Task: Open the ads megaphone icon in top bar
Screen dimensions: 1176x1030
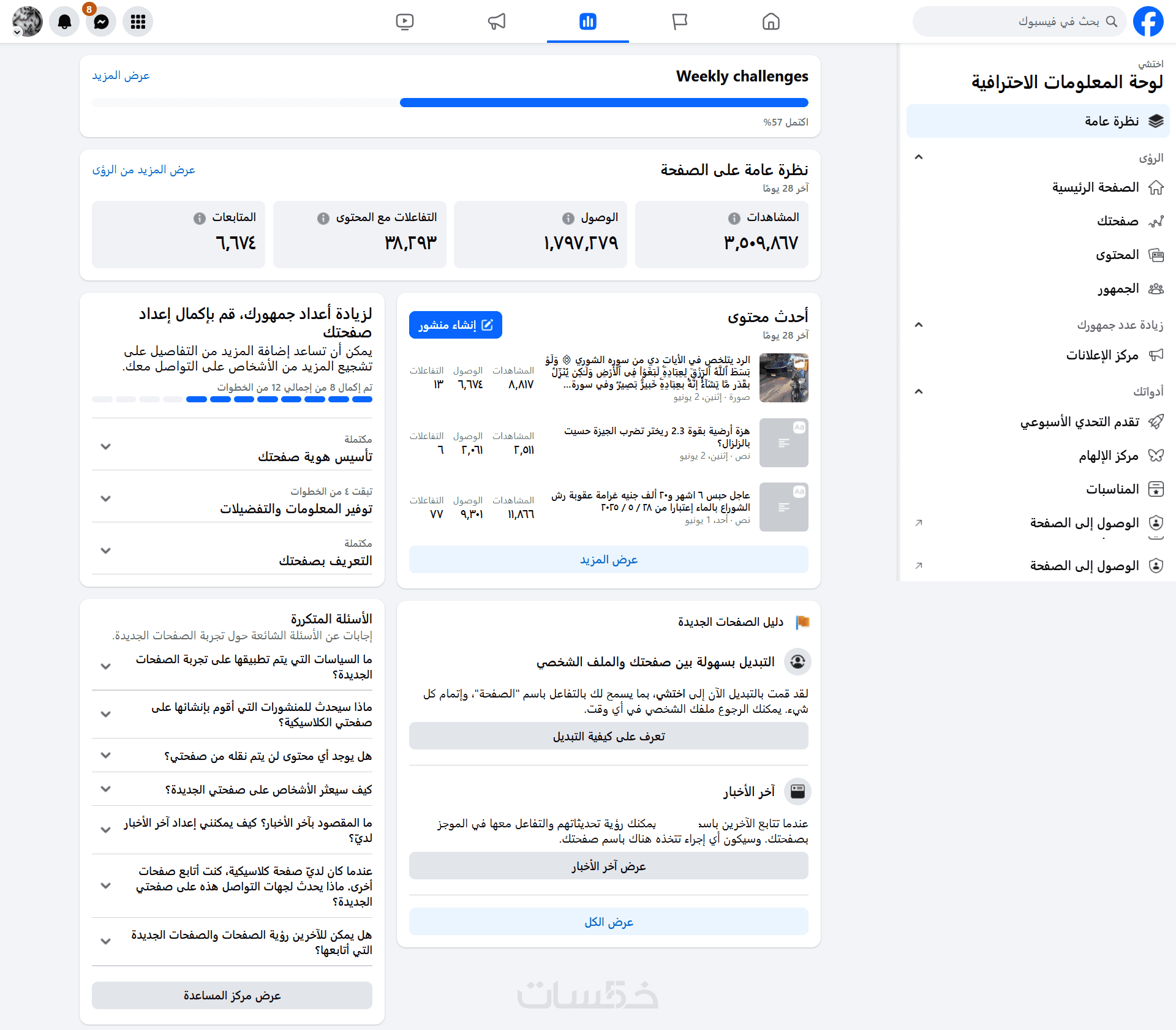Action: [x=496, y=22]
